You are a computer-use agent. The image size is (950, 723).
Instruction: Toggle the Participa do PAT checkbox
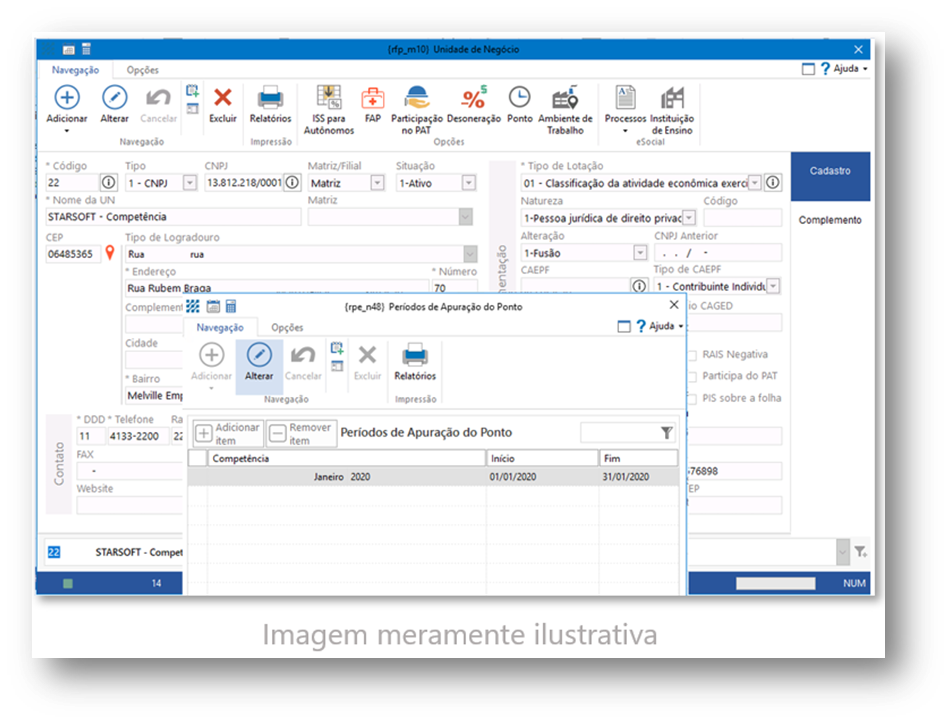pyautogui.click(x=692, y=377)
